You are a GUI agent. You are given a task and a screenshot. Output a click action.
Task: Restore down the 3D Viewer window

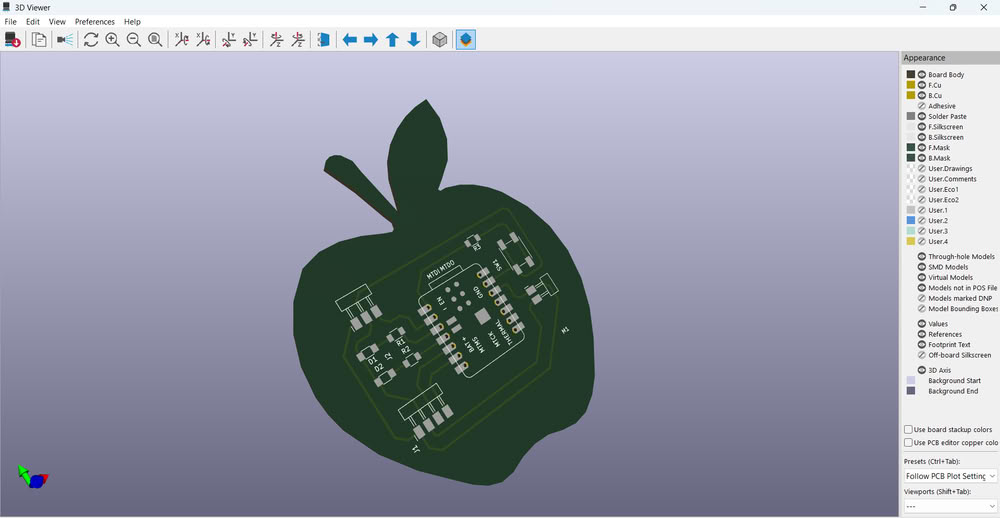pyautogui.click(x=953, y=8)
